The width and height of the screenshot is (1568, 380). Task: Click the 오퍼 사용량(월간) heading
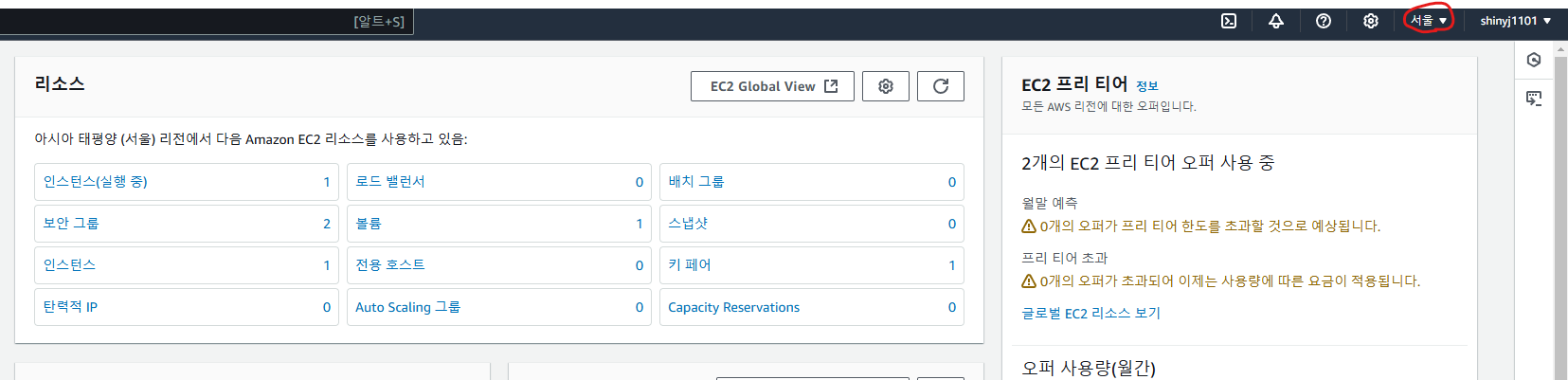[1089, 368]
